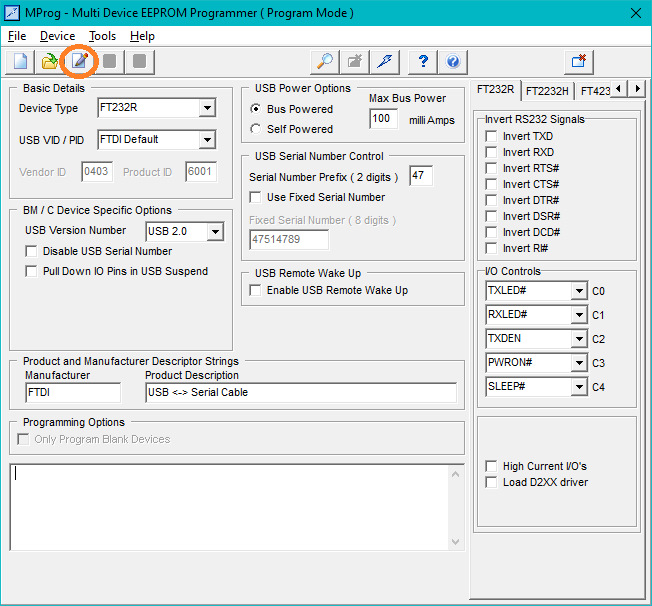
Task: Expand the C0 TXLED# dropdown
Action: click(x=579, y=291)
